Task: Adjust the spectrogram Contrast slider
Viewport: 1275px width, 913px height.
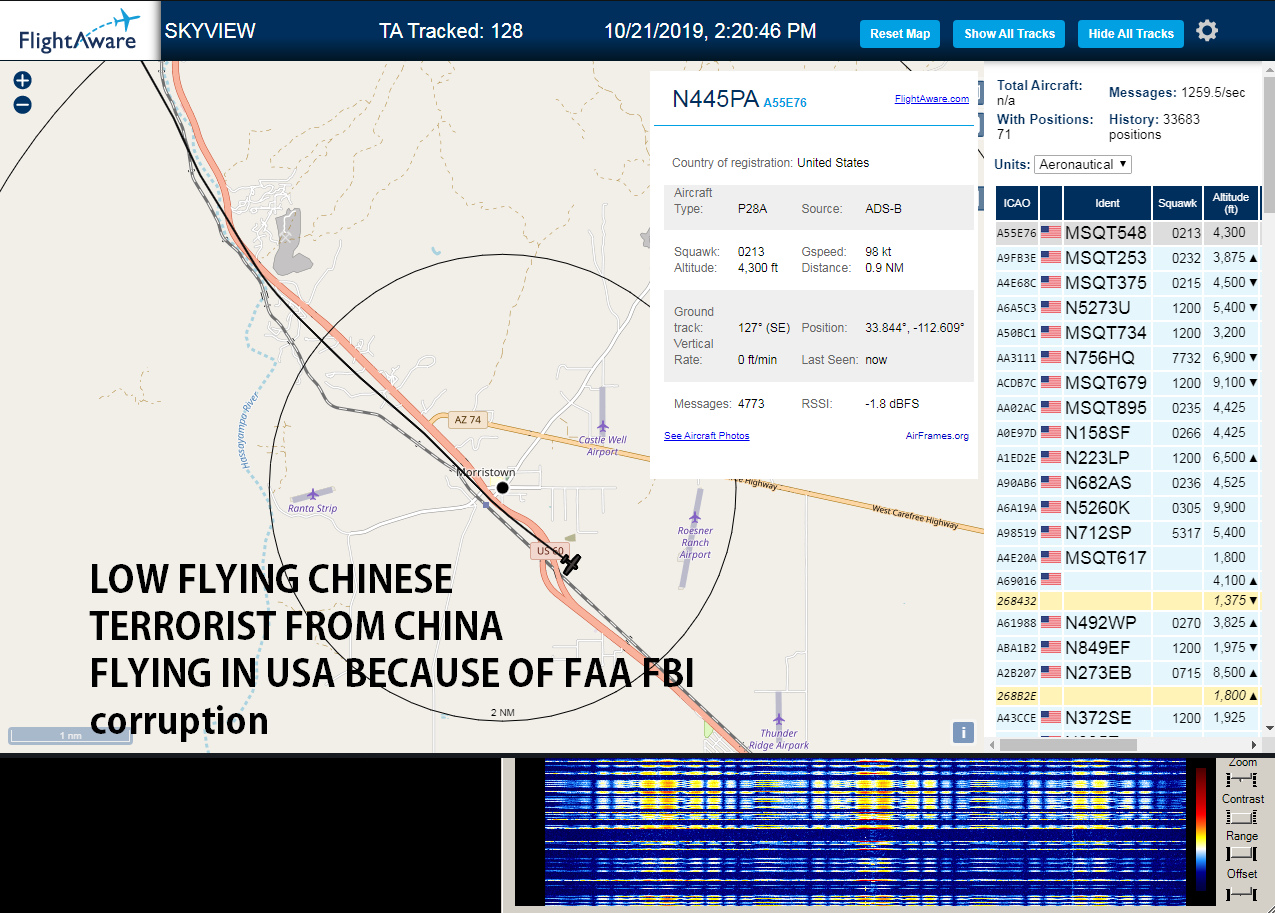Action: 1241,817
